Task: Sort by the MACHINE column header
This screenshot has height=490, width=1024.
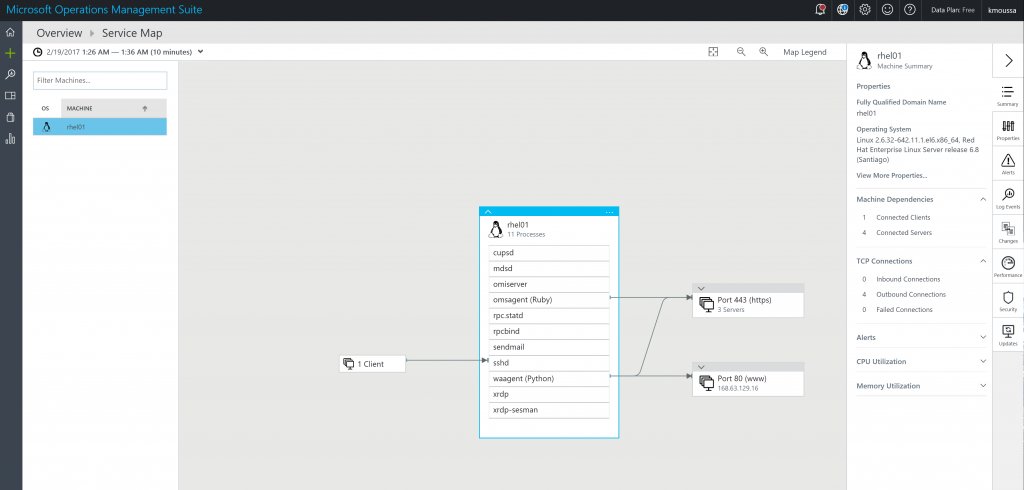Action: 114,108
